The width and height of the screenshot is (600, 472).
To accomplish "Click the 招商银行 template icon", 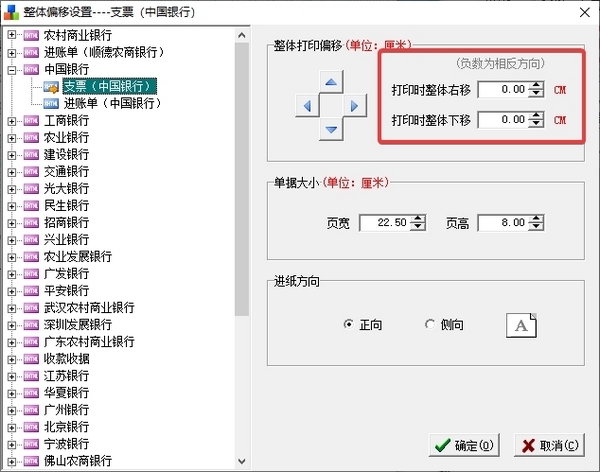I will [x=31, y=223].
